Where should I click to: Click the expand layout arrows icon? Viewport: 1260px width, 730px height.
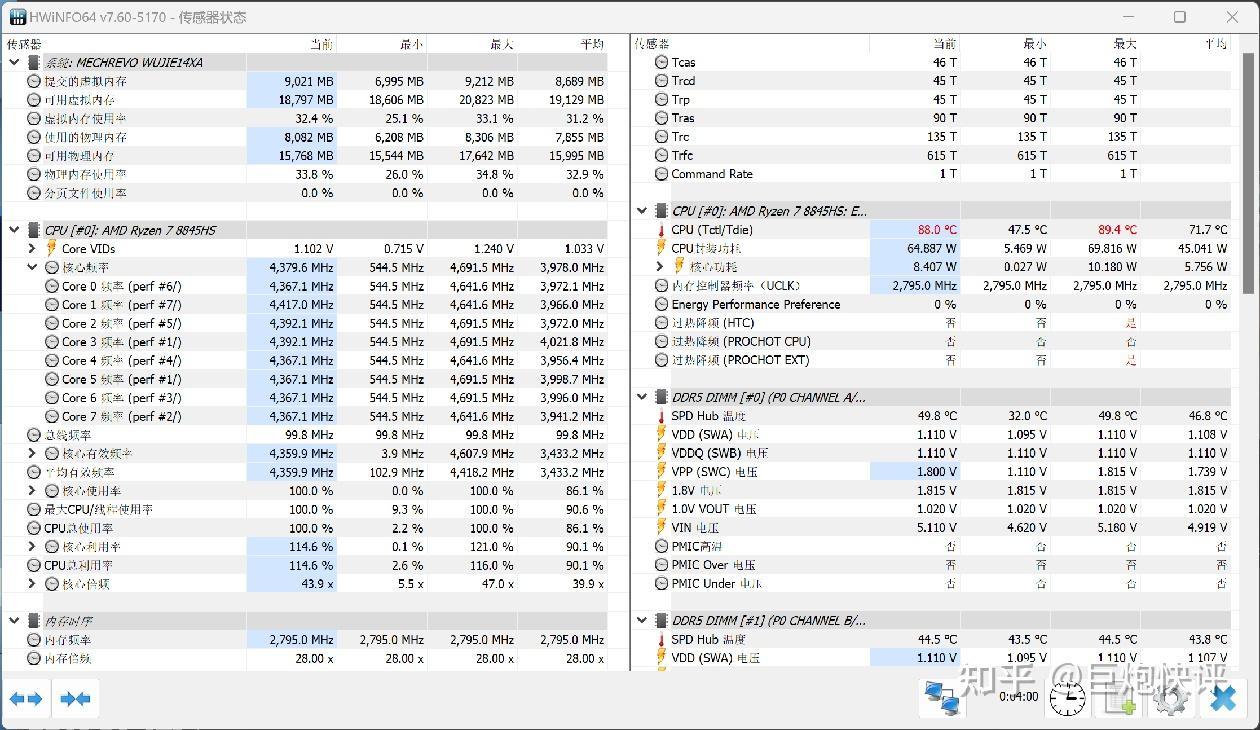(x=26, y=698)
